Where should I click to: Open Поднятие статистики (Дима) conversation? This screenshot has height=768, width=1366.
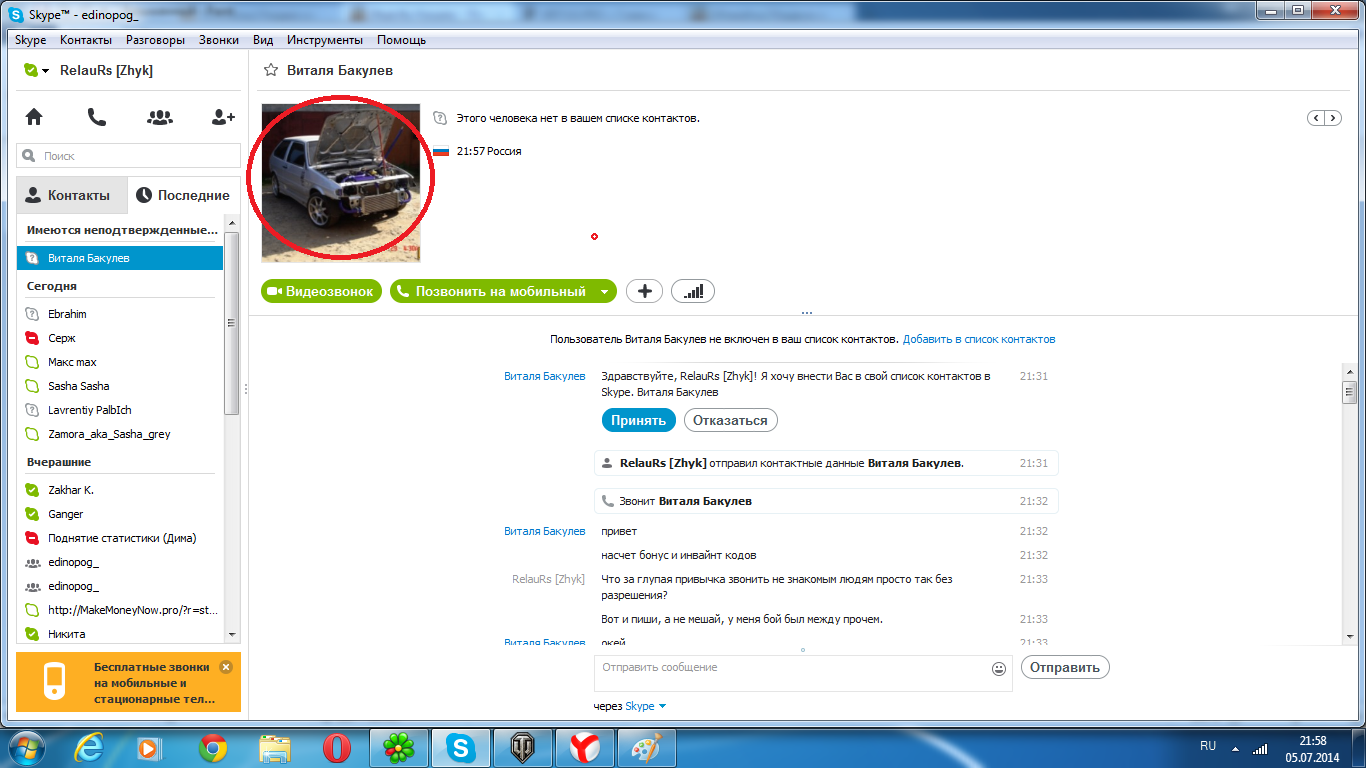pyautogui.click(x=120, y=538)
